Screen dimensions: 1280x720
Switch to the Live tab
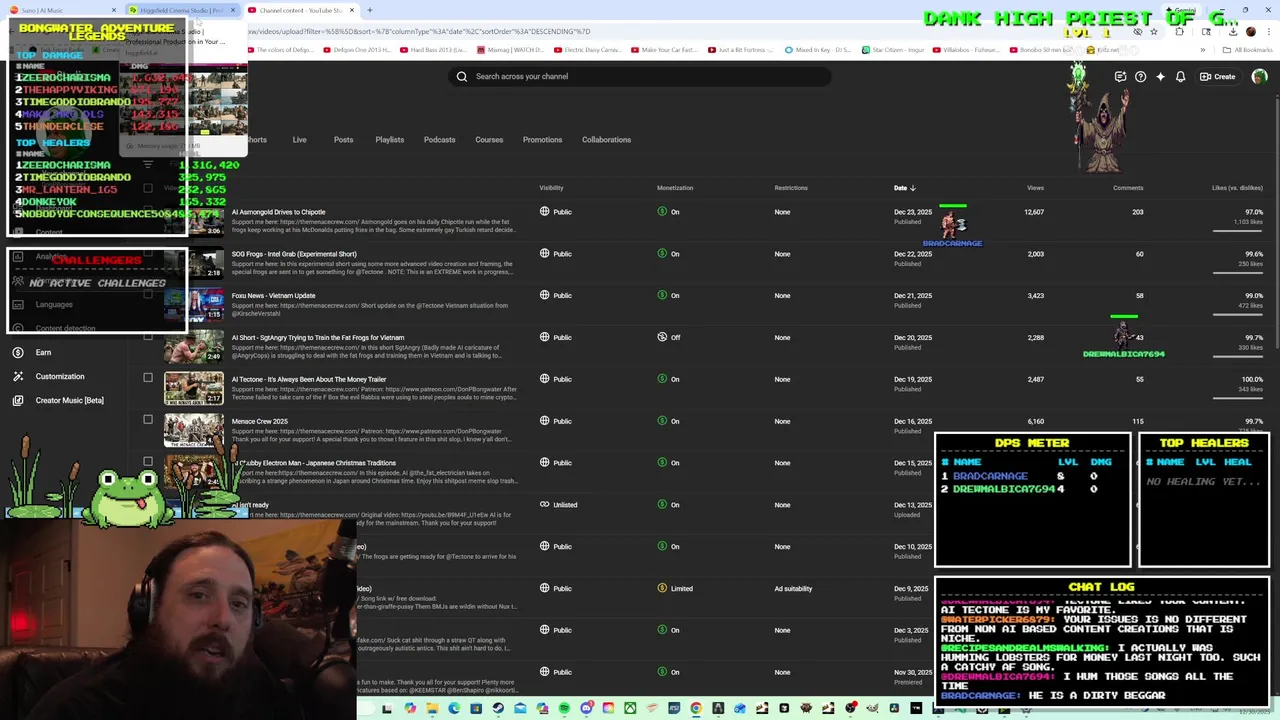299,140
